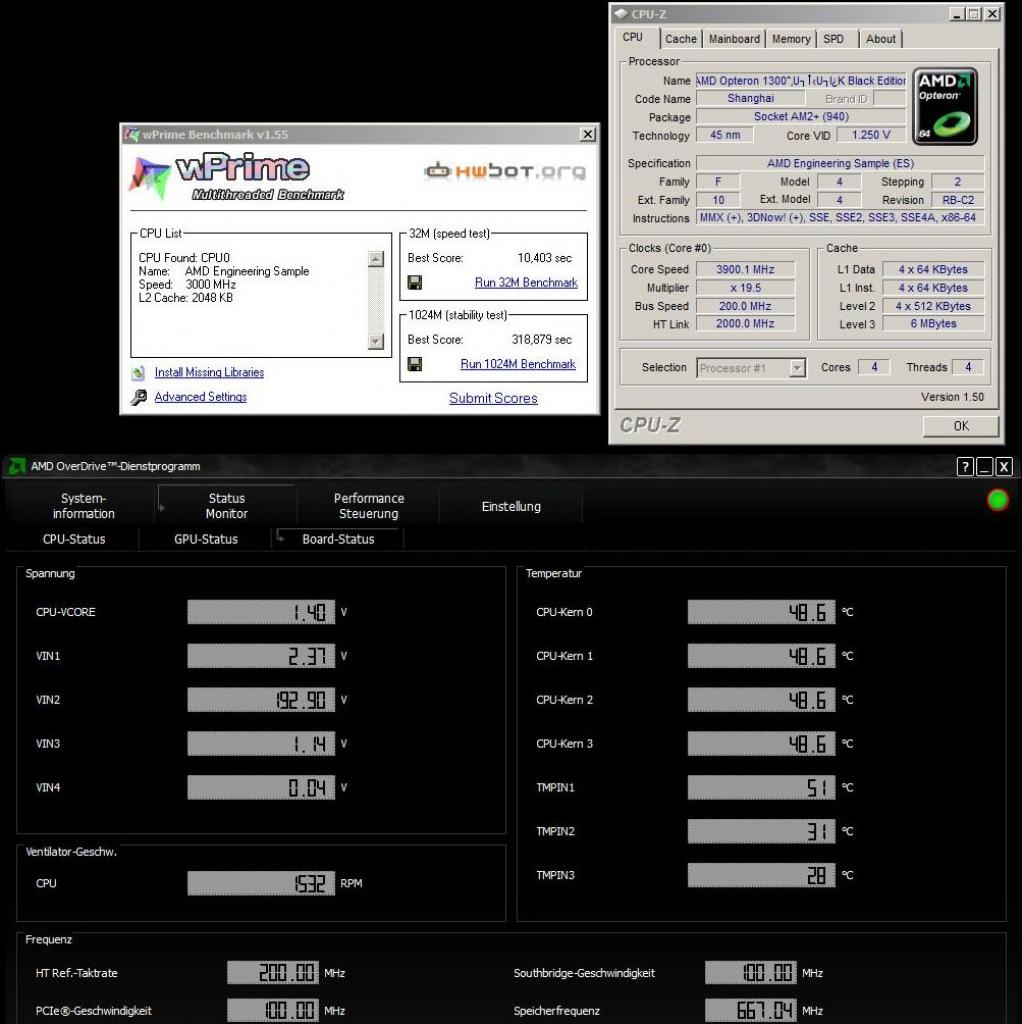Click the CPU-VCORE voltage readout
1022x1024 pixels.
pyautogui.click(x=261, y=612)
